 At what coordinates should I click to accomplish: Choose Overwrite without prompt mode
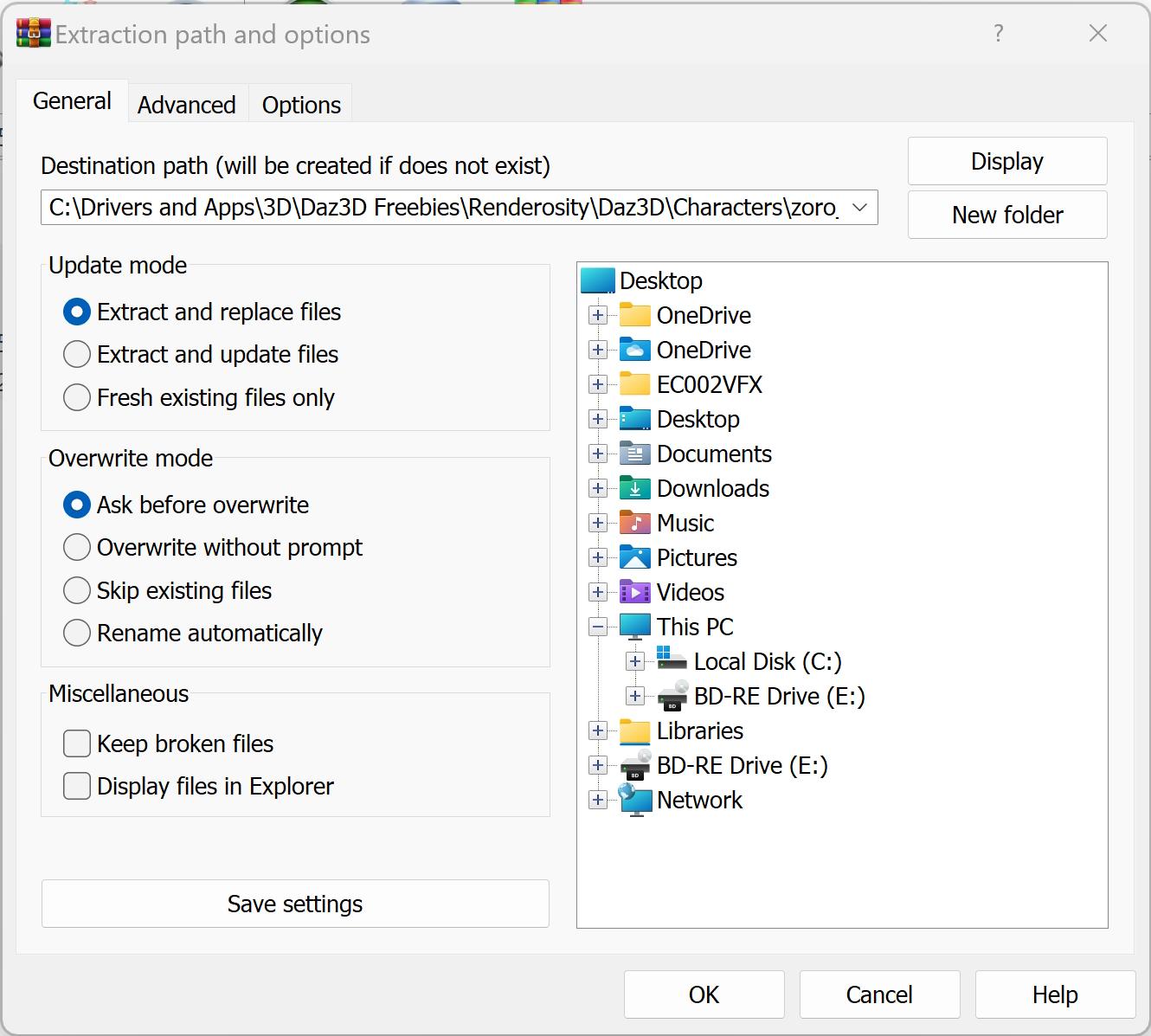tap(77, 547)
